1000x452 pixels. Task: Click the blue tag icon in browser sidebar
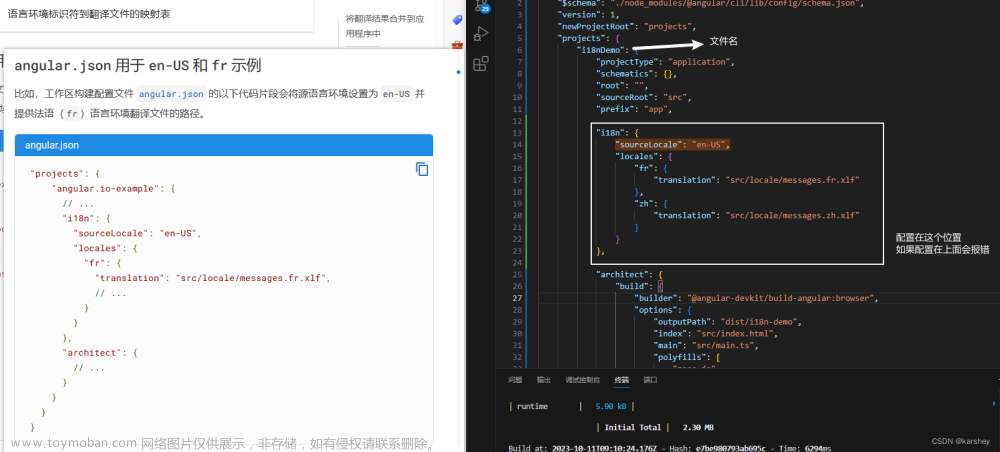[x=457, y=20]
